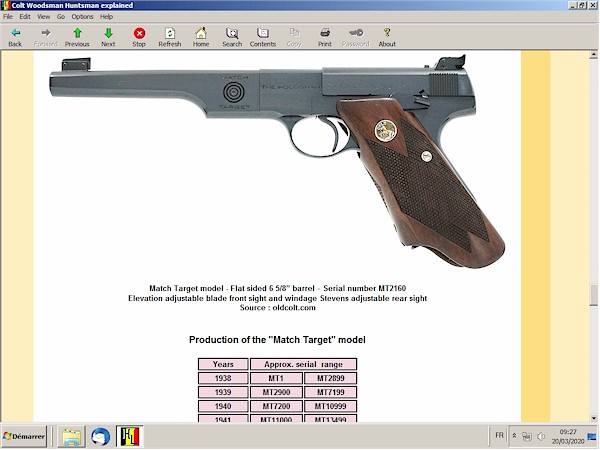Click the "Source : oldcolt.com" caption

(277, 308)
